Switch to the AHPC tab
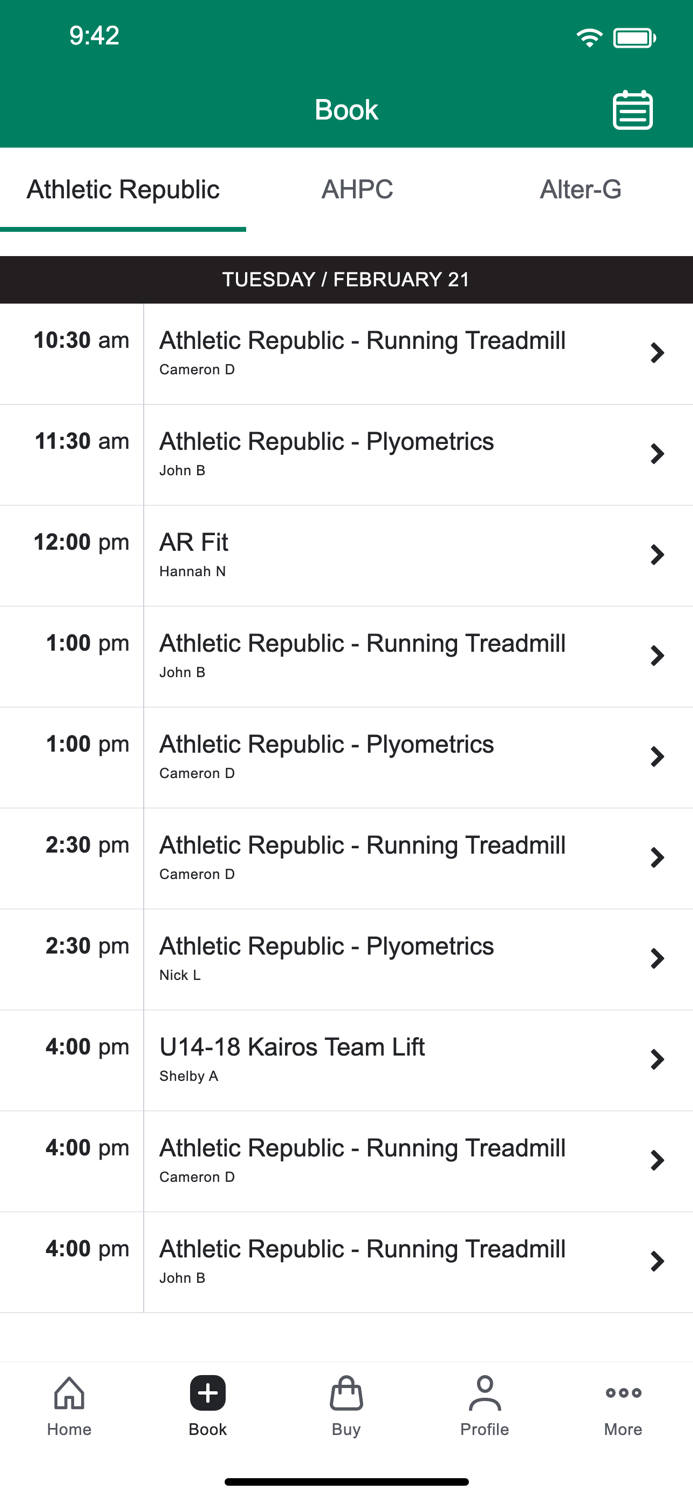This screenshot has width=693, height=1500. pyautogui.click(x=357, y=190)
